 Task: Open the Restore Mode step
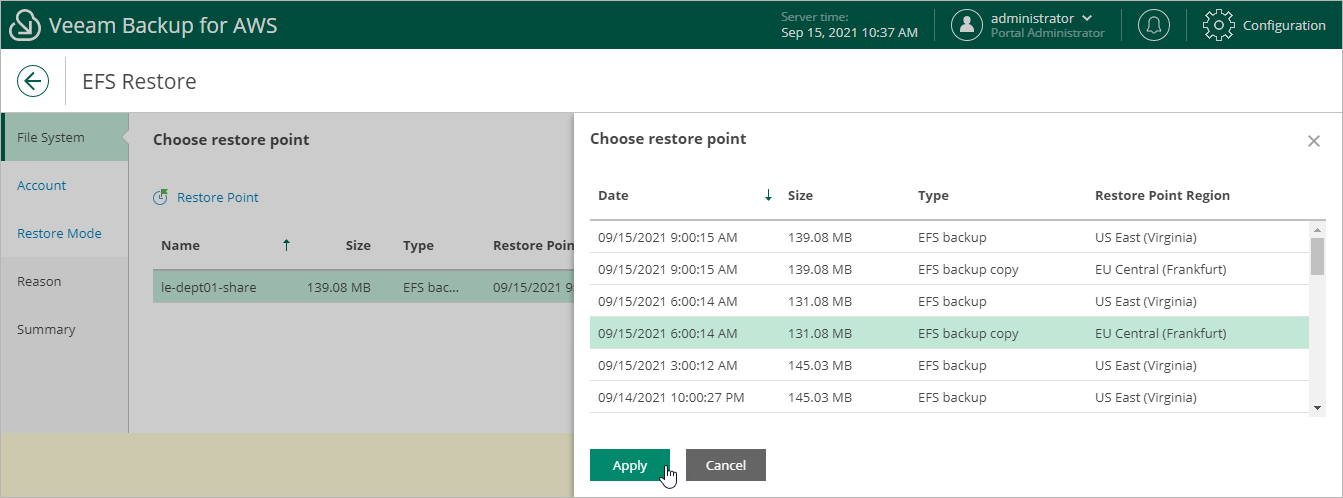coord(59,234)
